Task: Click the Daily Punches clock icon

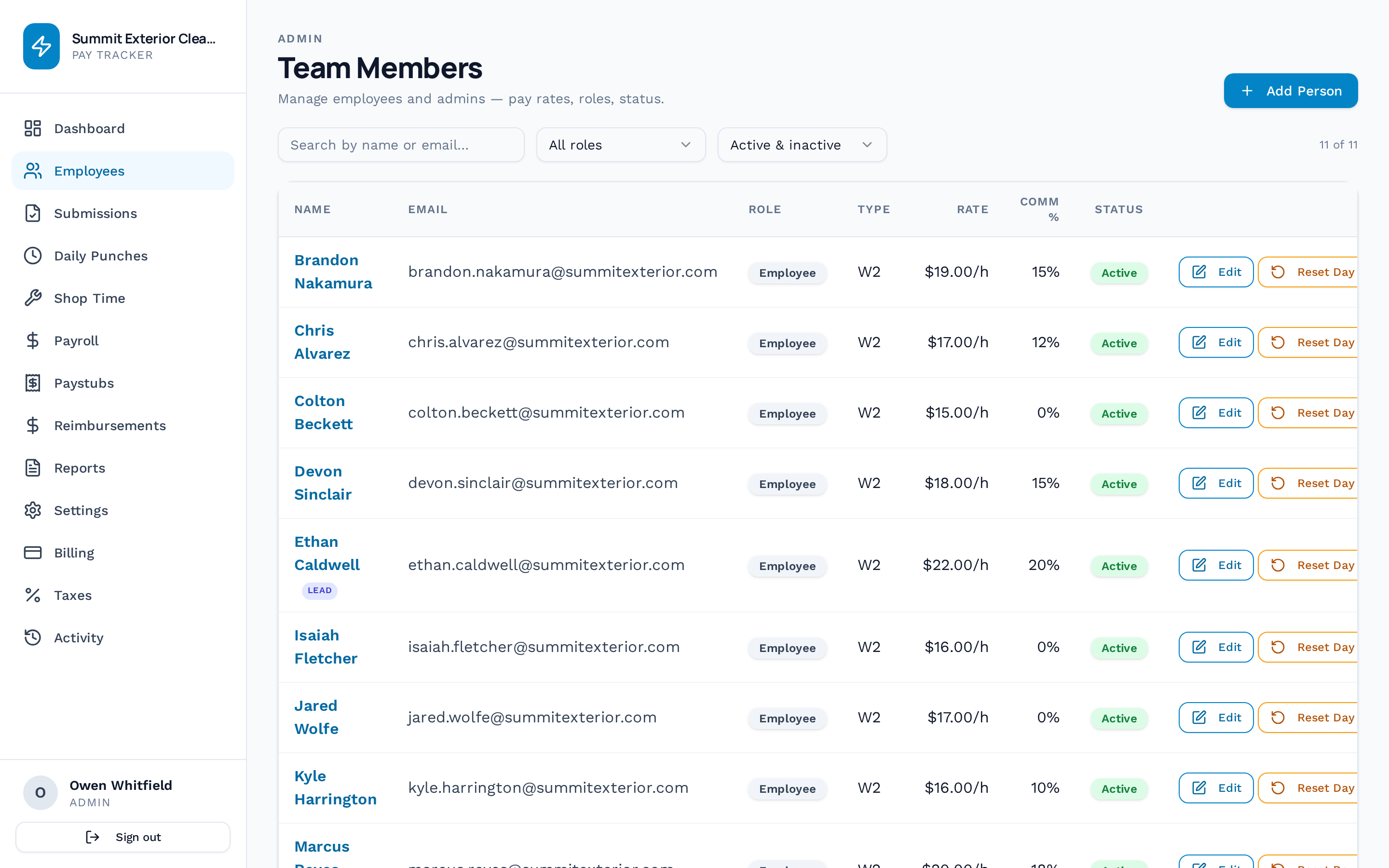Action: click(33, 256)
